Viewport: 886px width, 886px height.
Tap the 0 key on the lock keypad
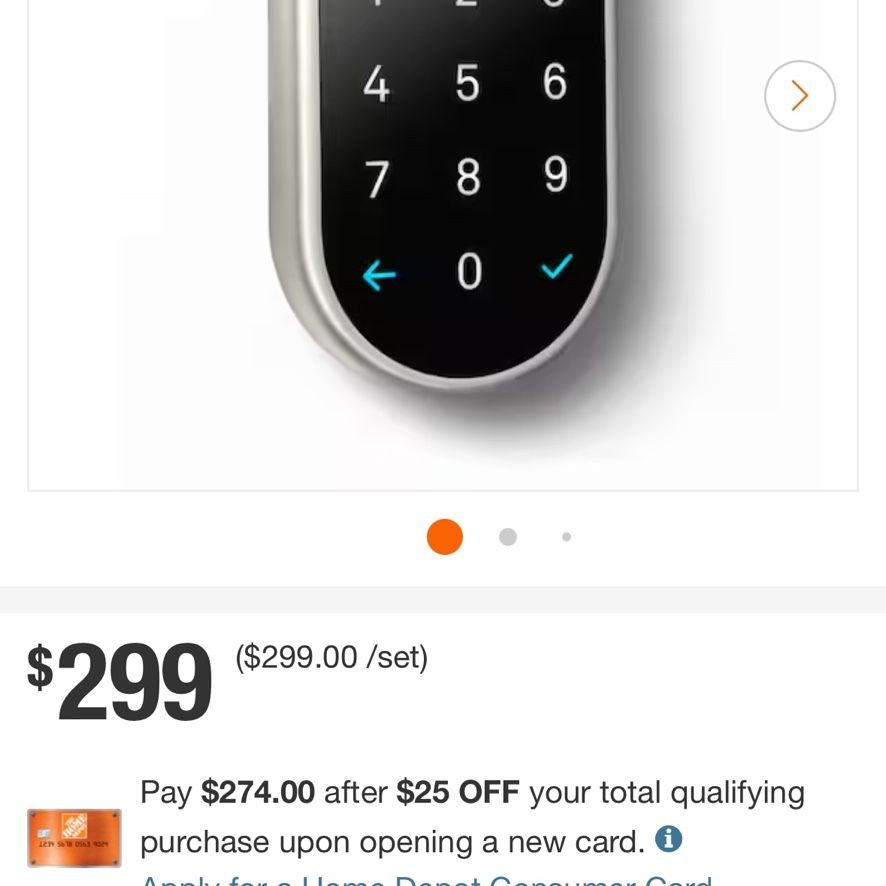[469, 271]
